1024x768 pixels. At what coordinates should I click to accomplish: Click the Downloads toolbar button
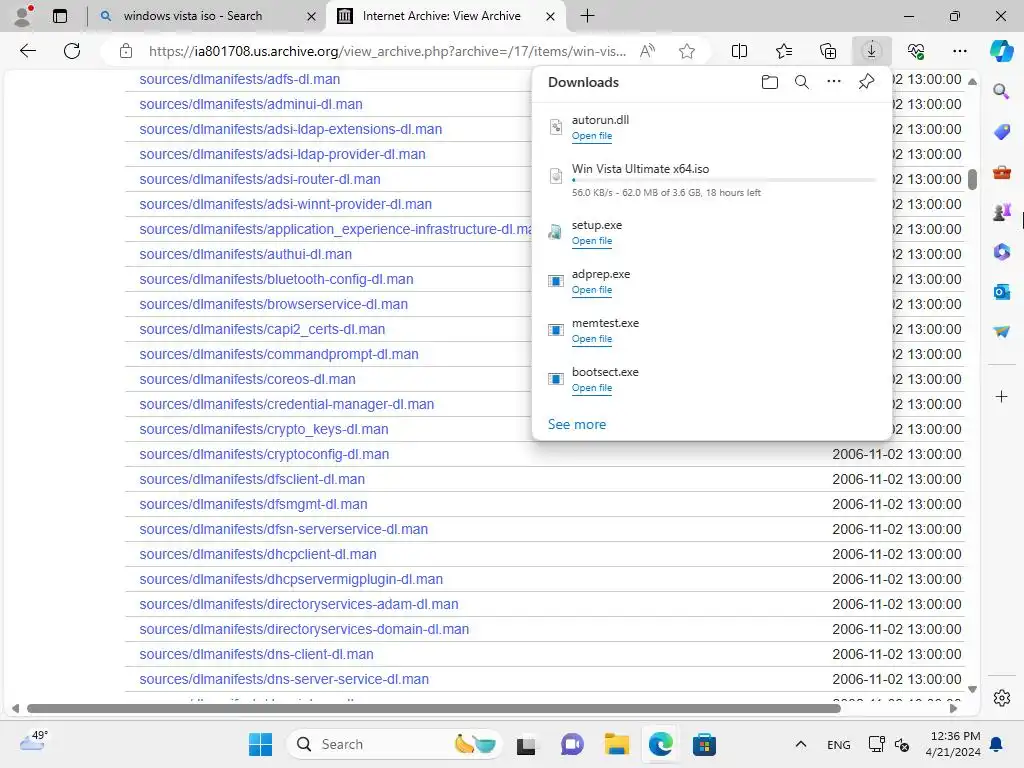(871, 51)
